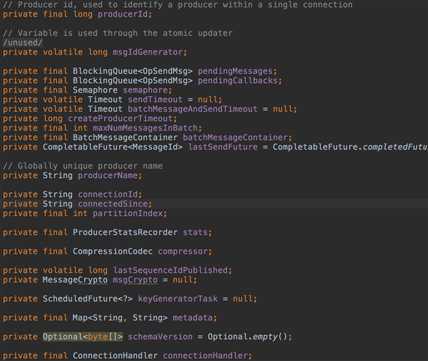Viewport: 428px width, 361px height.
Task: Click the msgCrypto variable
Action: [x=135, y=279]
